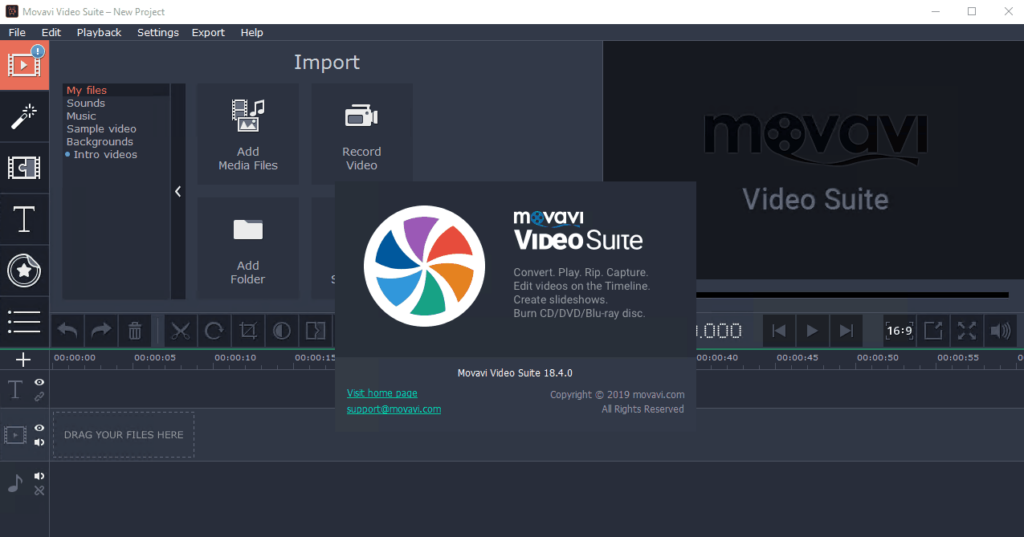Click Add Folder
This screenshot has height=537, width=1024.
248,248
